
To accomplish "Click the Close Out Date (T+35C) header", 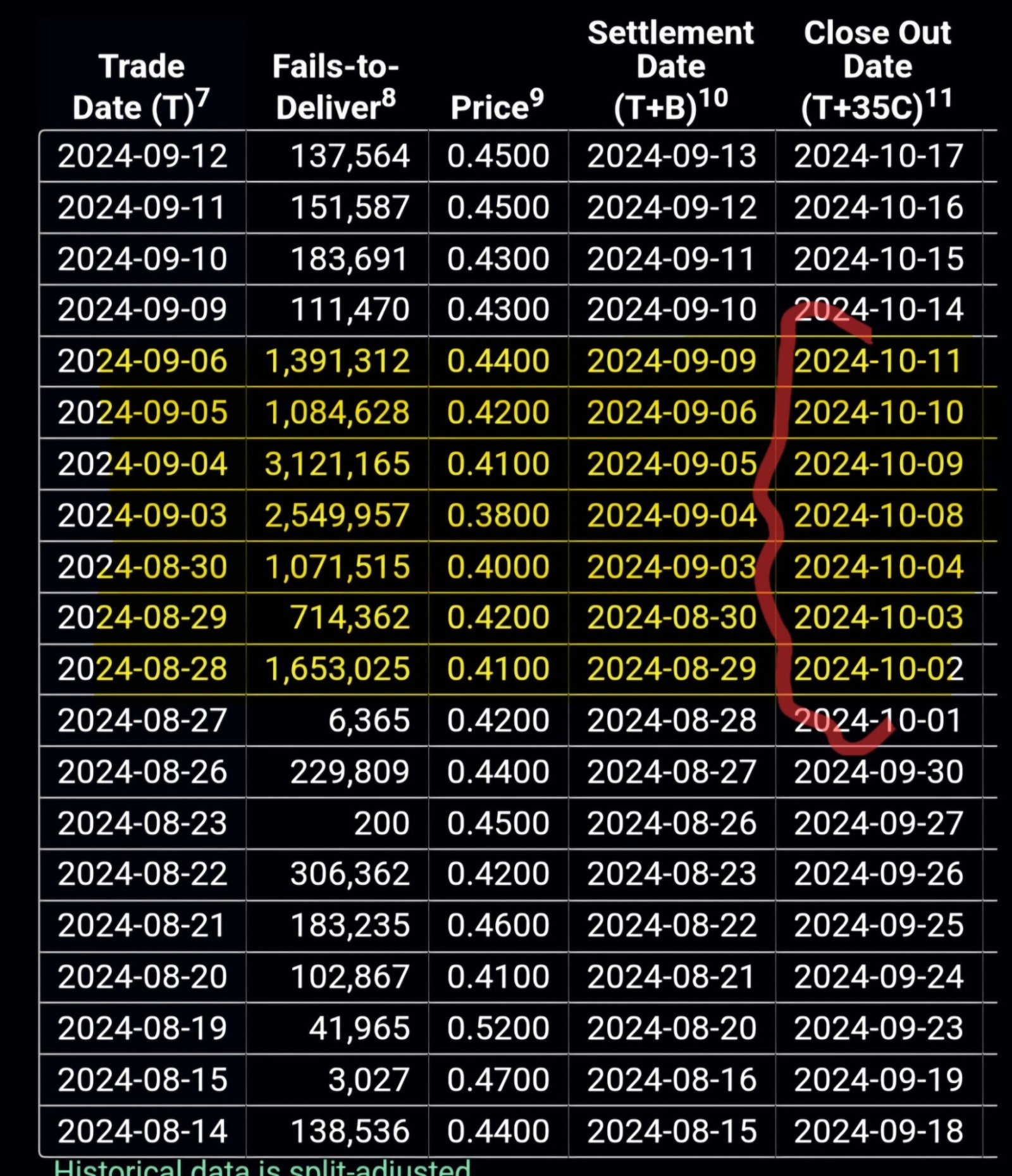I will coord(877,71).
